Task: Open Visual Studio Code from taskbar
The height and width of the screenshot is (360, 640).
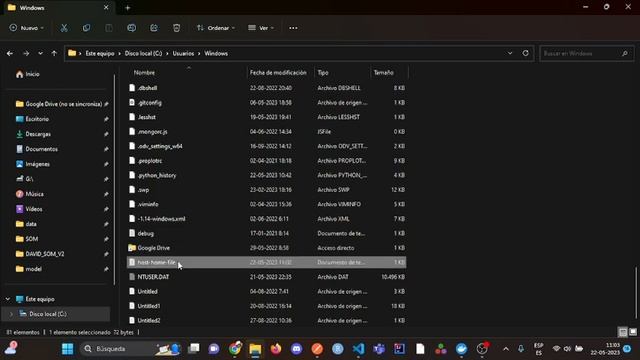Action: point(358,349)
